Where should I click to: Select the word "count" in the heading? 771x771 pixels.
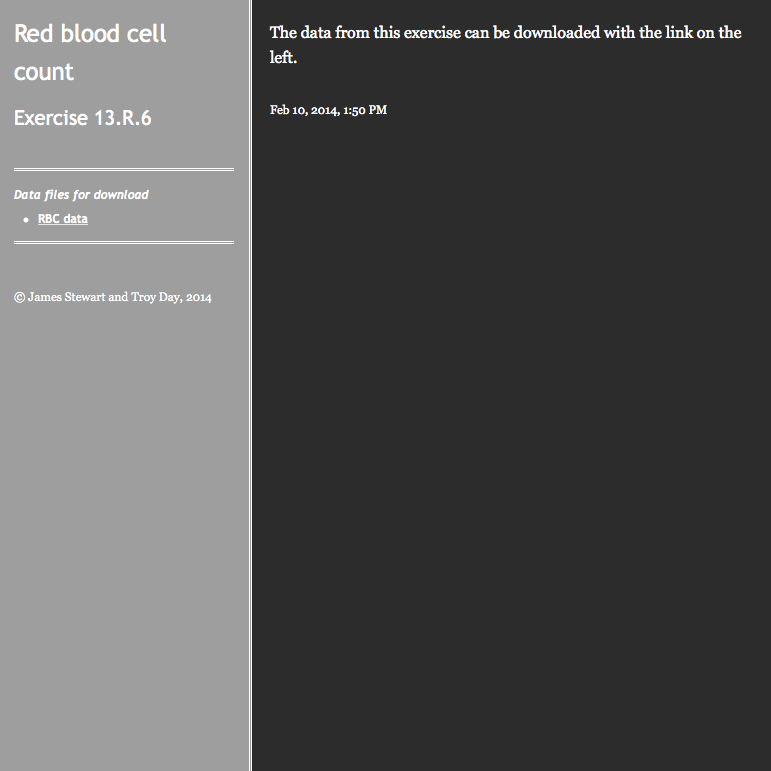click(44, 72)
